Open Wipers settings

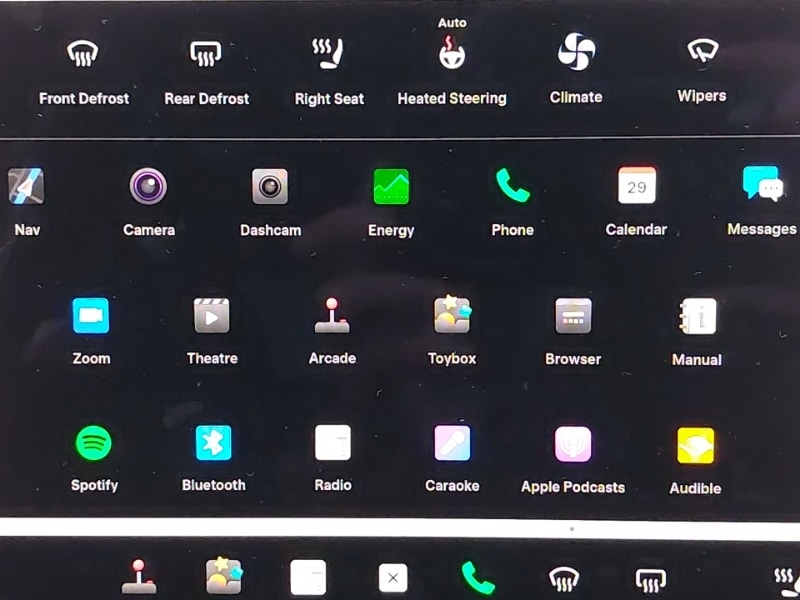(701, 53)
